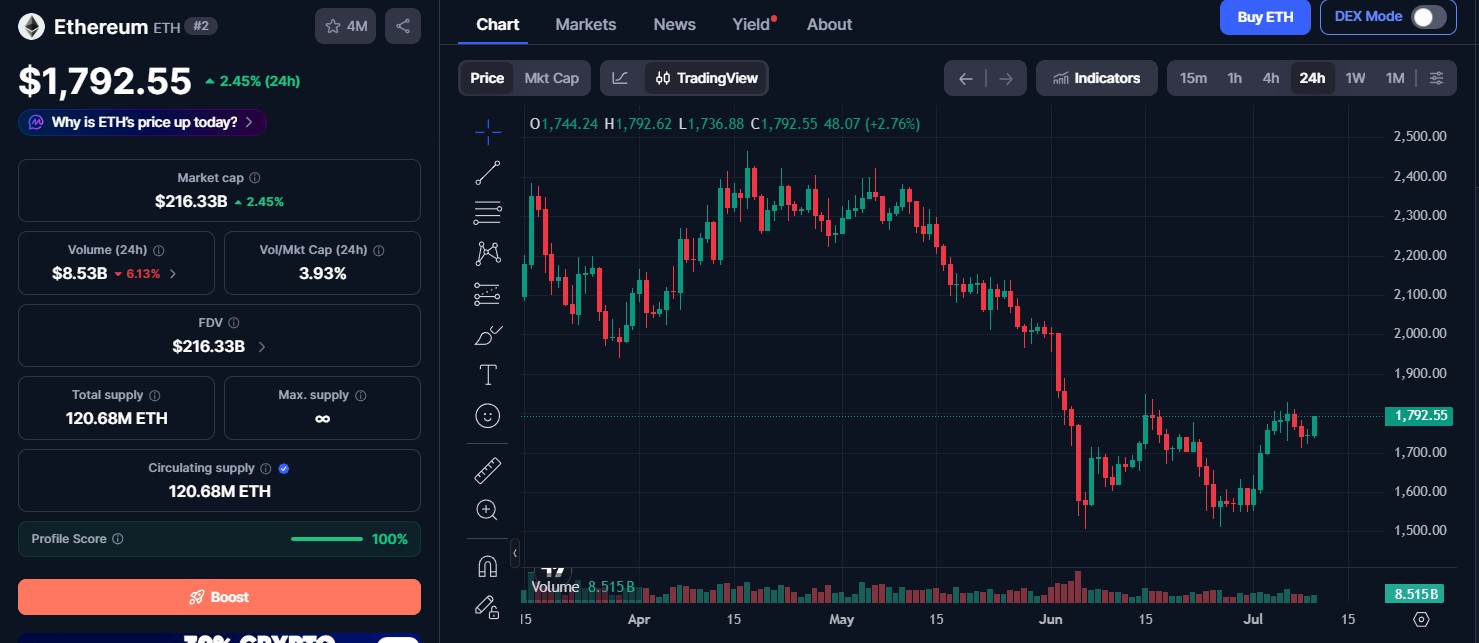Add Ethereum to watchlist star button

(345, 26)
